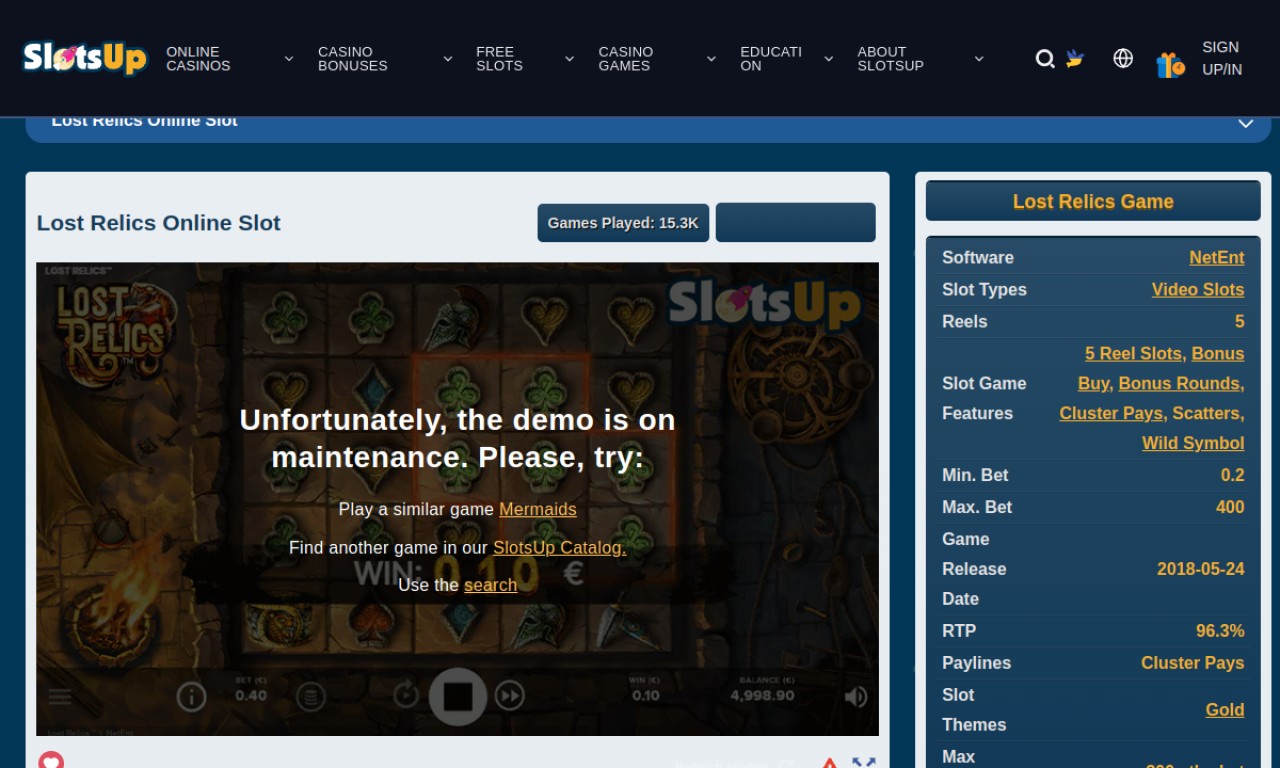
Task: Expand the Online Casinos menu chevron
Action: [x=289, y=59]
